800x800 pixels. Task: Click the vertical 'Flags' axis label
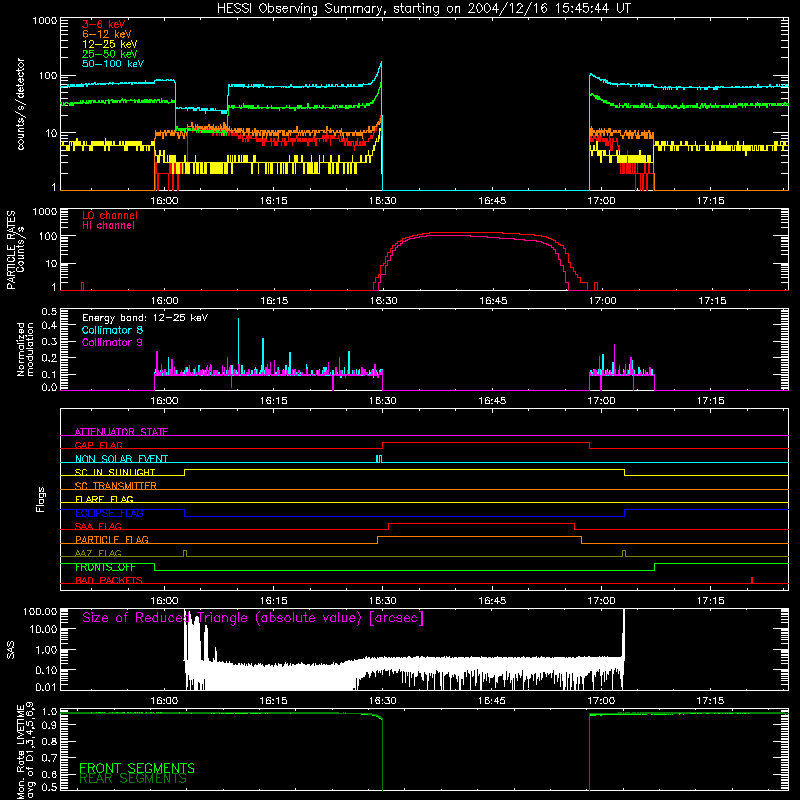pyautogui.click(x=40, y=499)
